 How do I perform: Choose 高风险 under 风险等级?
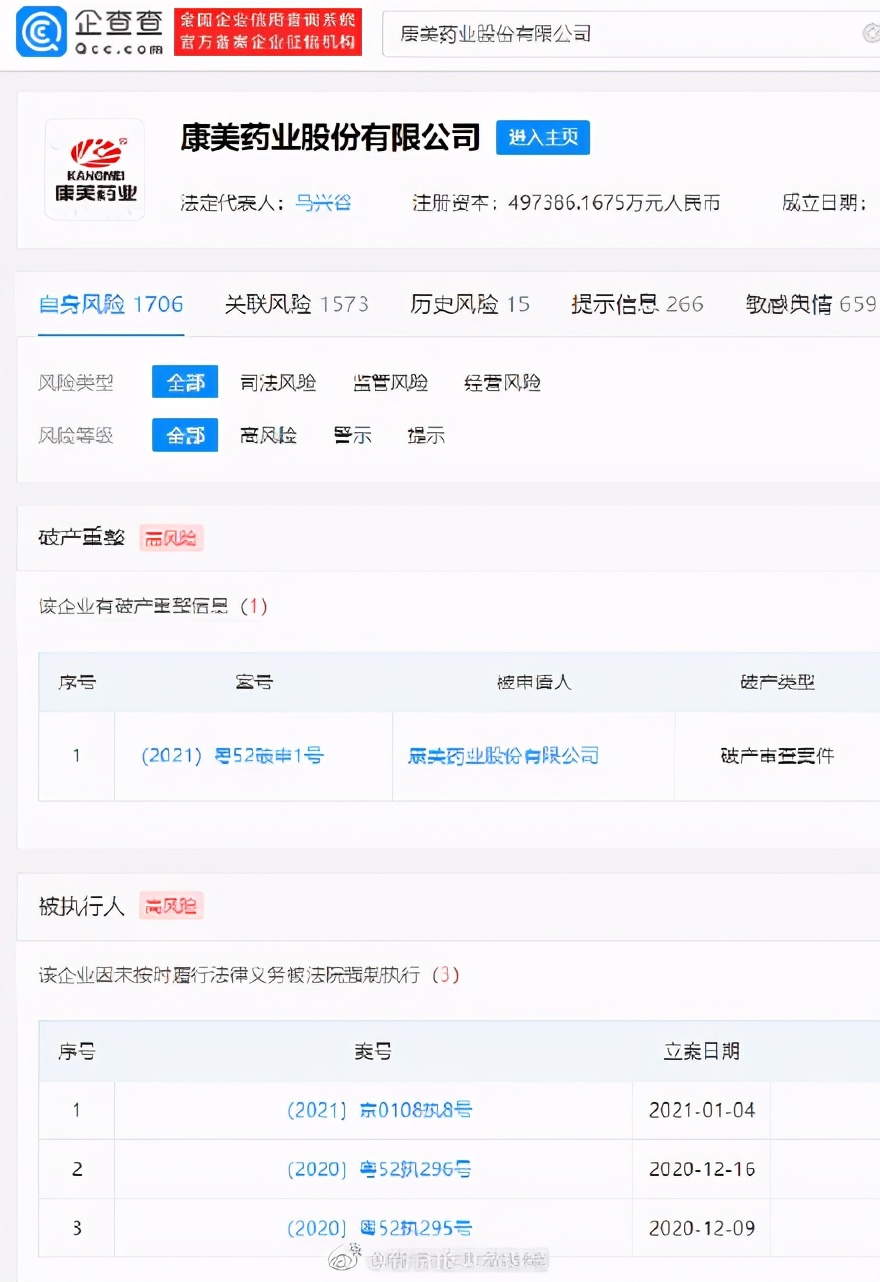click(x=268, y=435)
